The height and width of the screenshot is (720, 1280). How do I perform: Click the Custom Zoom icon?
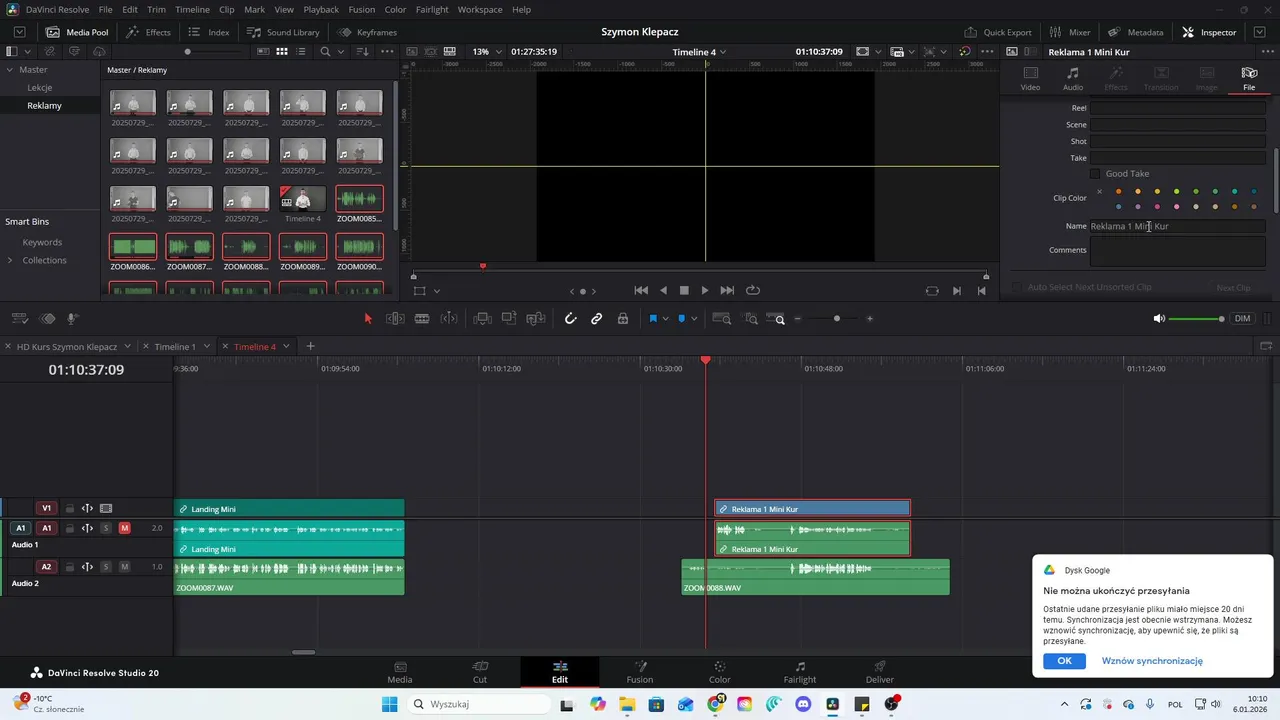click(x=777, y=319)
